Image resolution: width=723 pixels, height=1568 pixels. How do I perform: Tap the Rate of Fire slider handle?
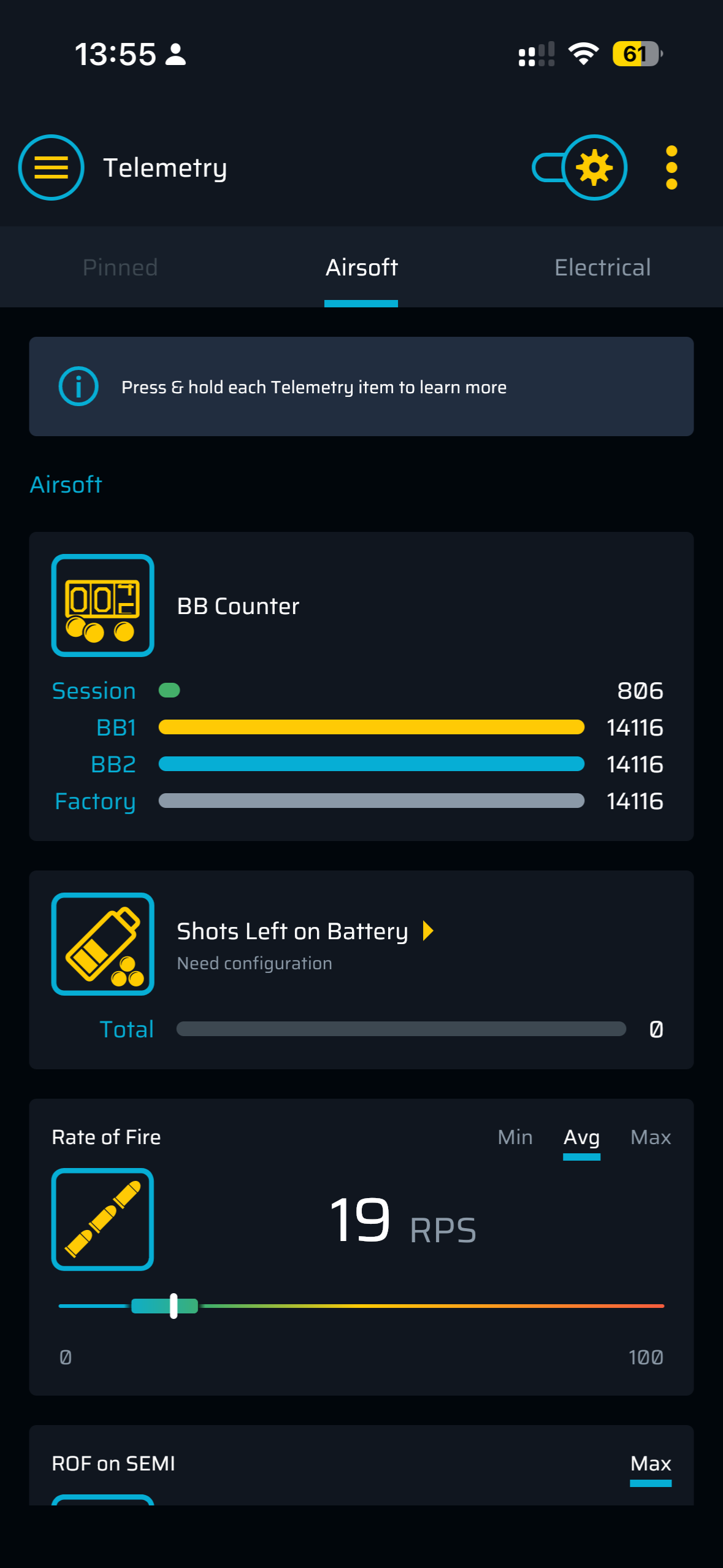174,1306
